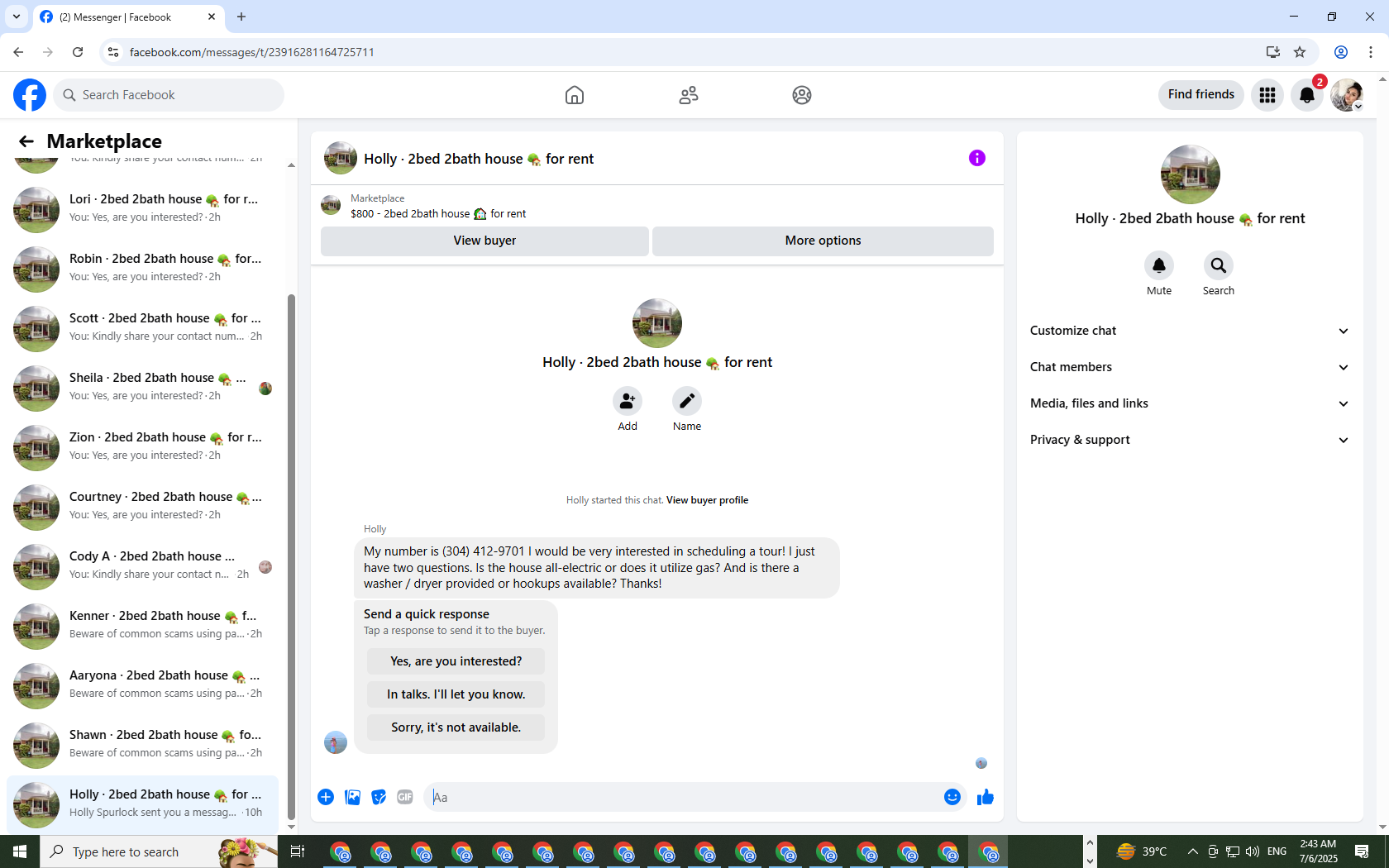Image resolution: width=1389 pixels, height=868 pixels.
Task: Open weather widget showing 39°C
Action: [x=1141, y=851]
